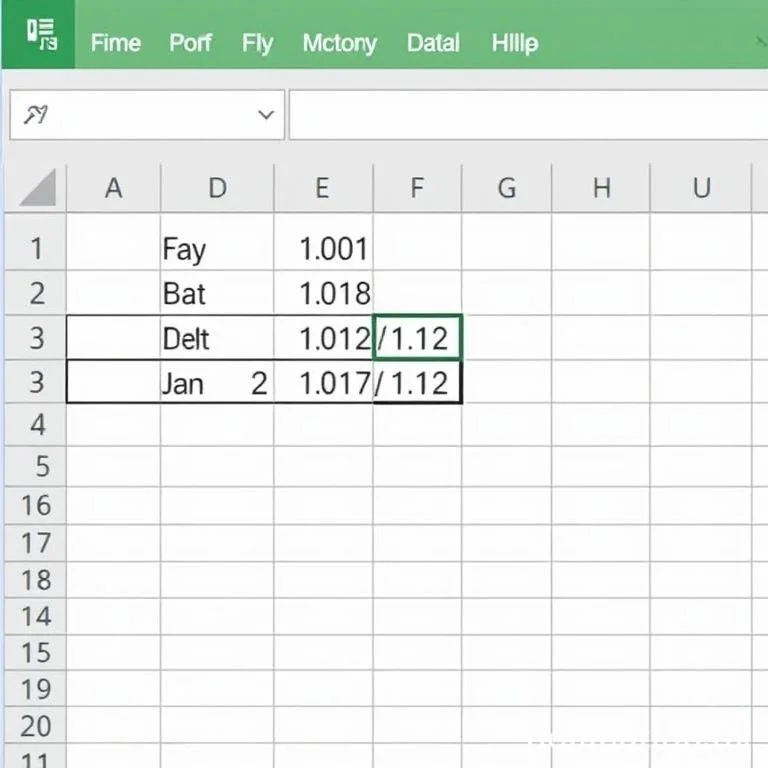The image size is (768, 768).
Task: Switch to the Mctony tab
Action: pos(339,43)
